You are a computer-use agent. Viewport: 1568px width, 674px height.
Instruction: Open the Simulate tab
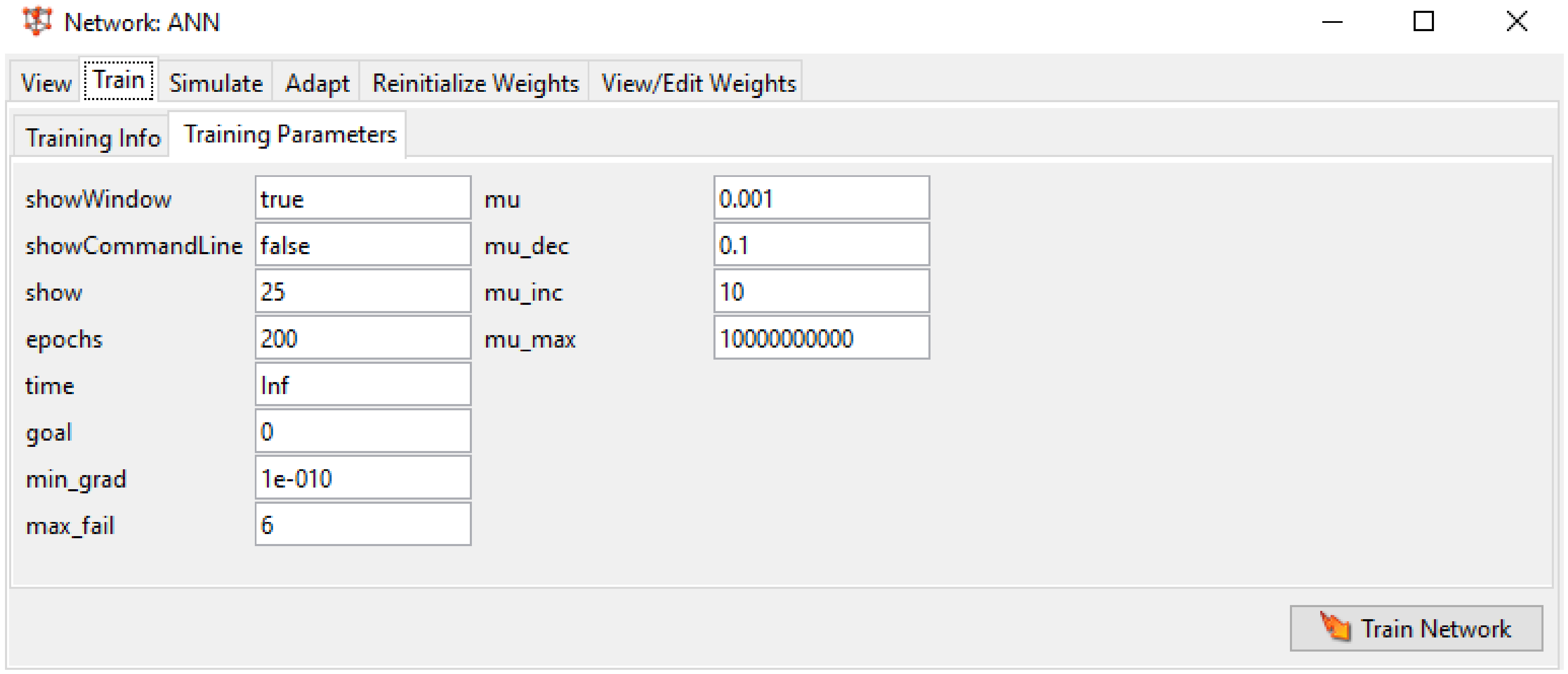click(x=215, y=83)
